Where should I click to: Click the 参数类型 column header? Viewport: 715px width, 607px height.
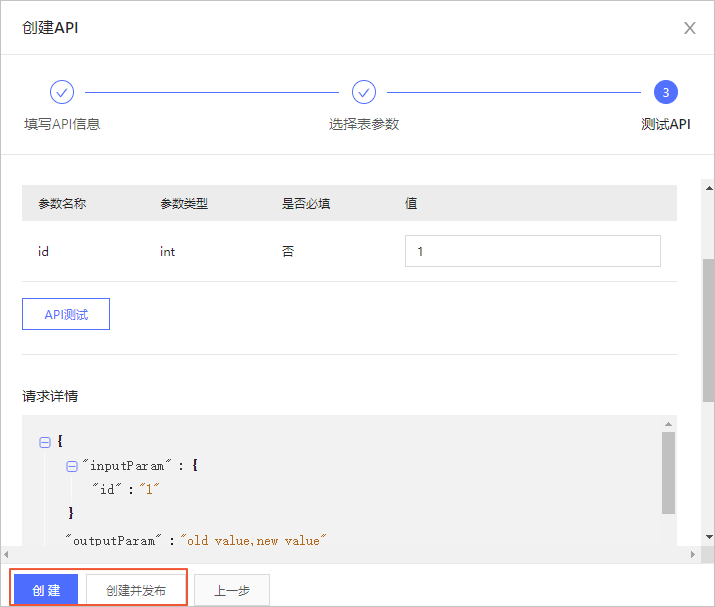pyautogui.click(x=184, y=203)
